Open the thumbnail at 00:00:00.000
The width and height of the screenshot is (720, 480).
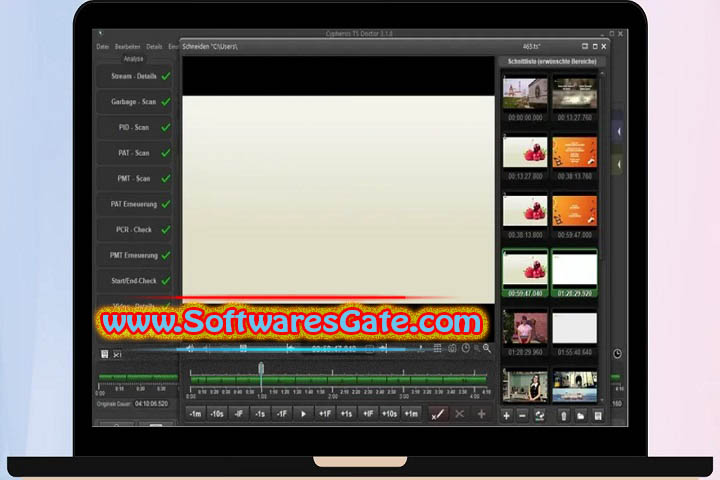coord(525,94)
